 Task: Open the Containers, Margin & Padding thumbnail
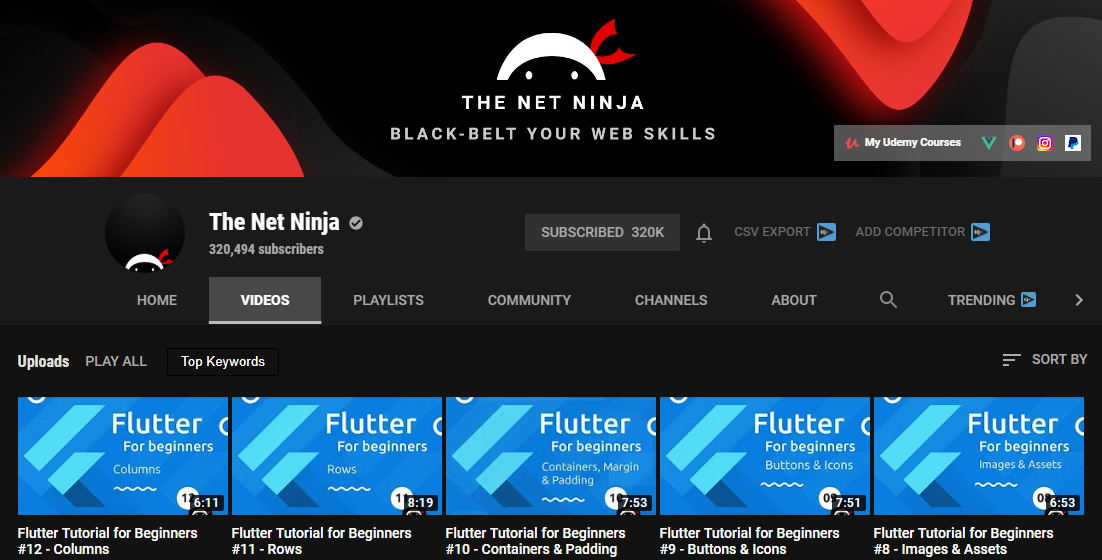pos(551,456)
